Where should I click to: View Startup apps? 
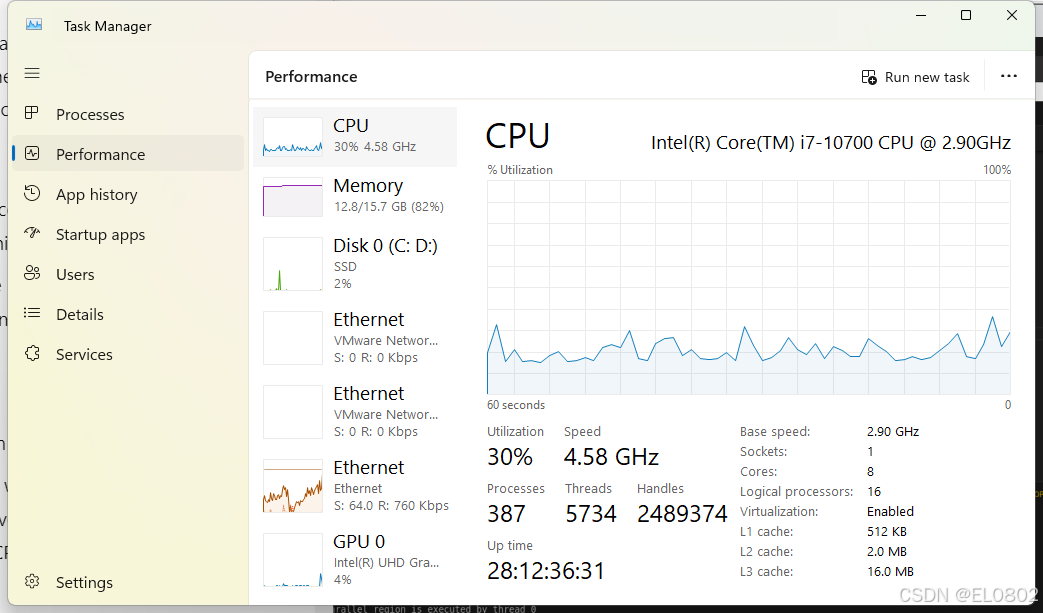pos(99,234)
